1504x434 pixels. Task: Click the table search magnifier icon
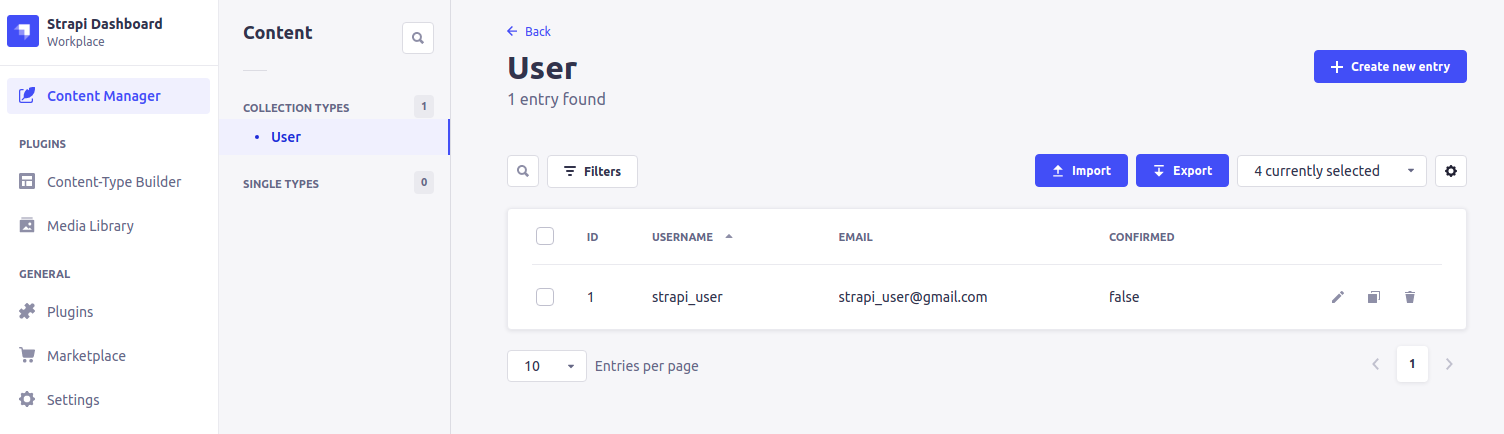tap(523, 171)
